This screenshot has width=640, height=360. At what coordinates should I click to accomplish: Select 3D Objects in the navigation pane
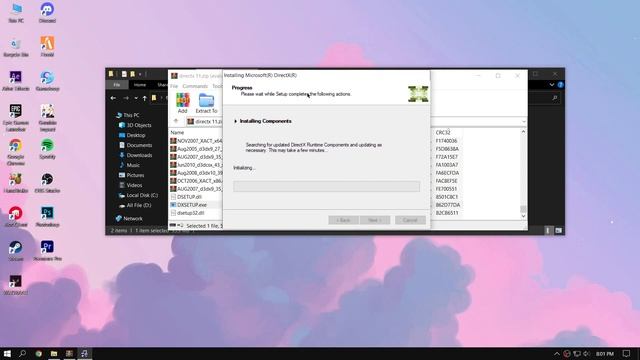click(x=135, y=125)
